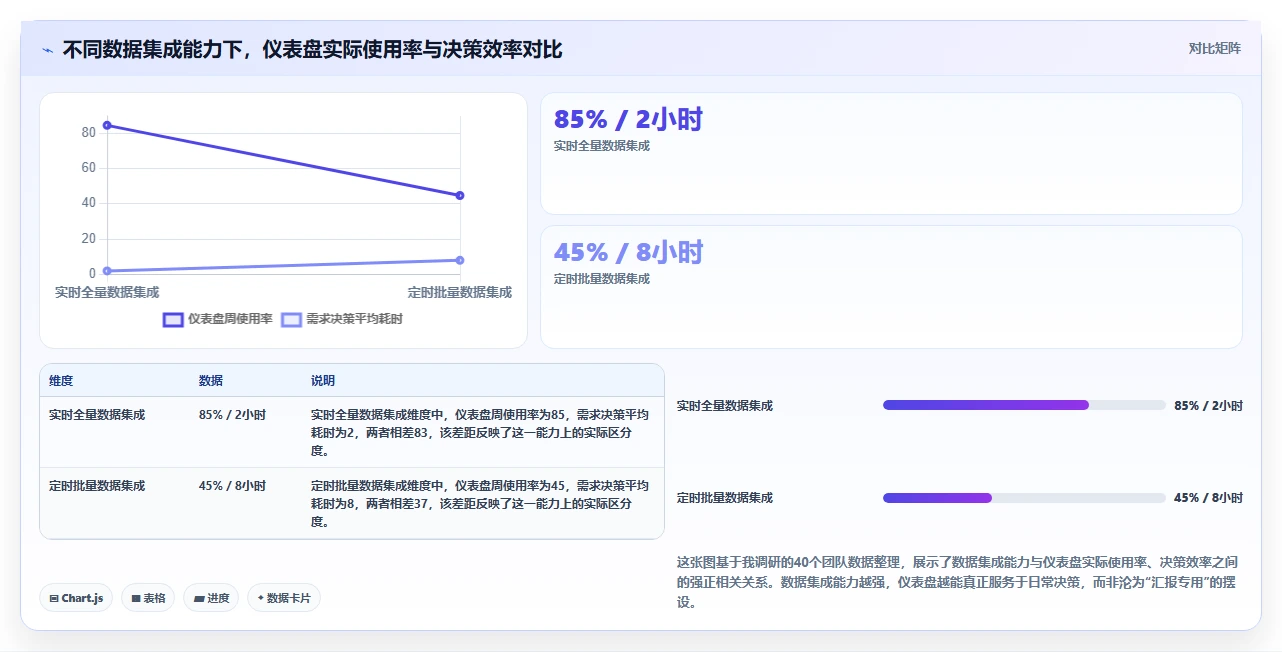
Task: Click decision-time point above 实时全量数据集成 axis label
Action: point(107,270)
